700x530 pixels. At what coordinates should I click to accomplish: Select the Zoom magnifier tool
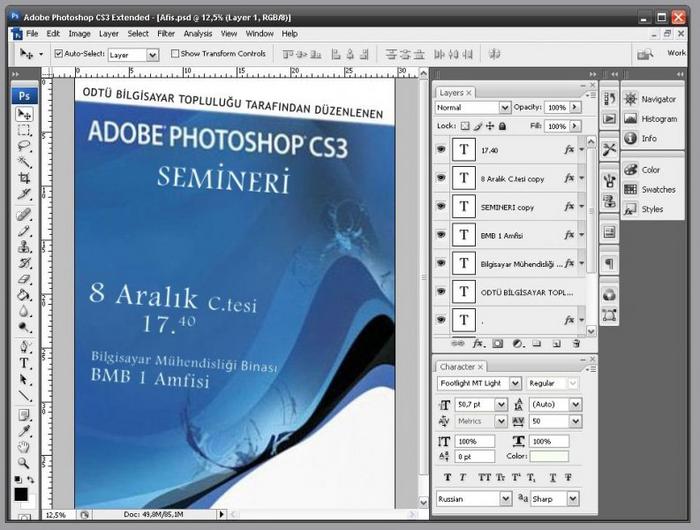[x=24, y=463]
